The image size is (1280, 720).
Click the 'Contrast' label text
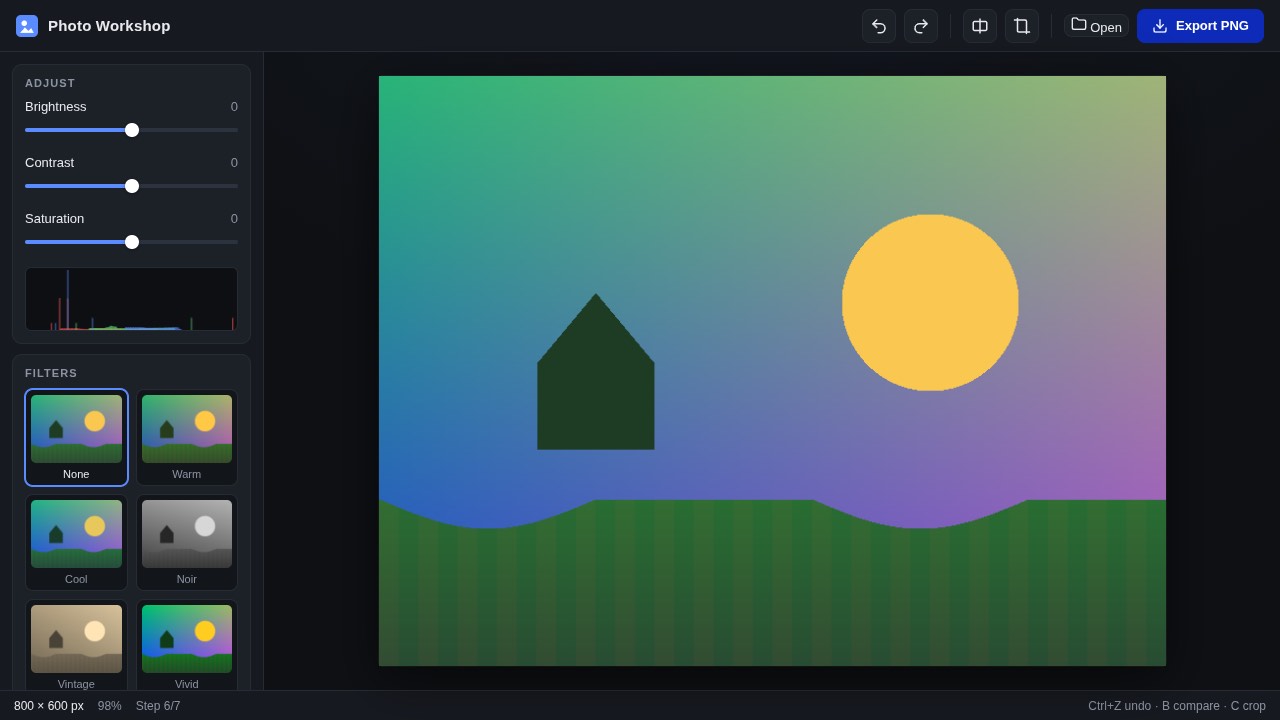49,163
